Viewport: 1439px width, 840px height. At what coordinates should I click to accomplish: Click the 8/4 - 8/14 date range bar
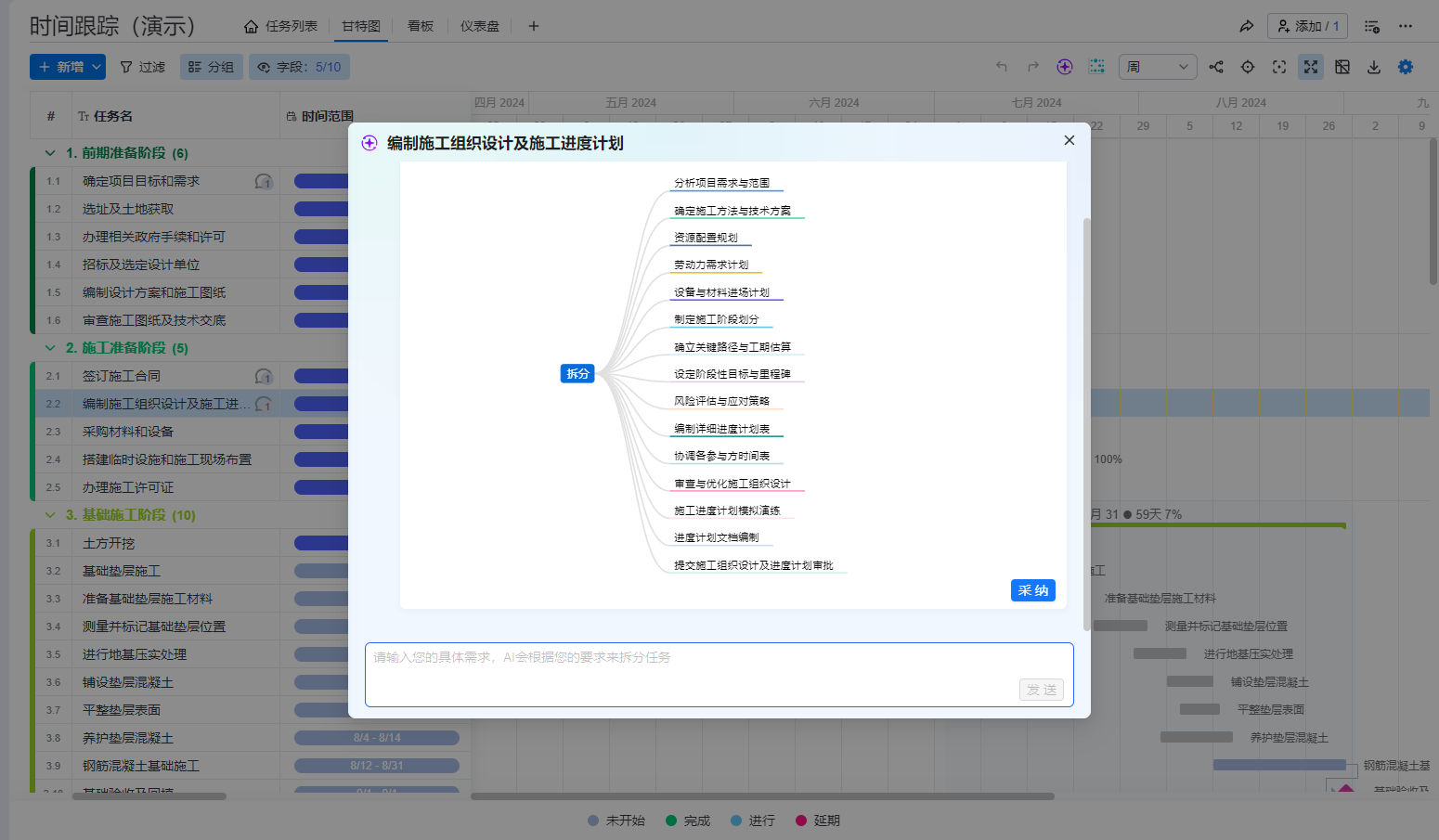tap(377, 738)
